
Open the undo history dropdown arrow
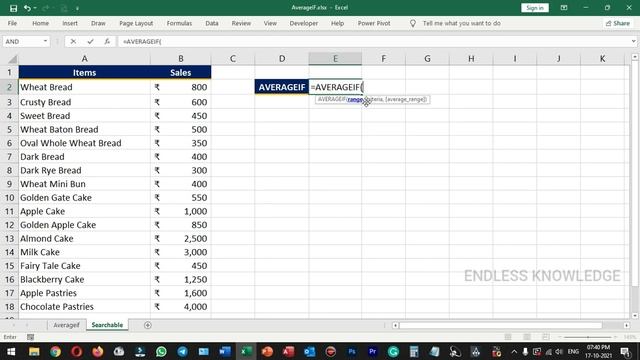click(x=35, y=8)
